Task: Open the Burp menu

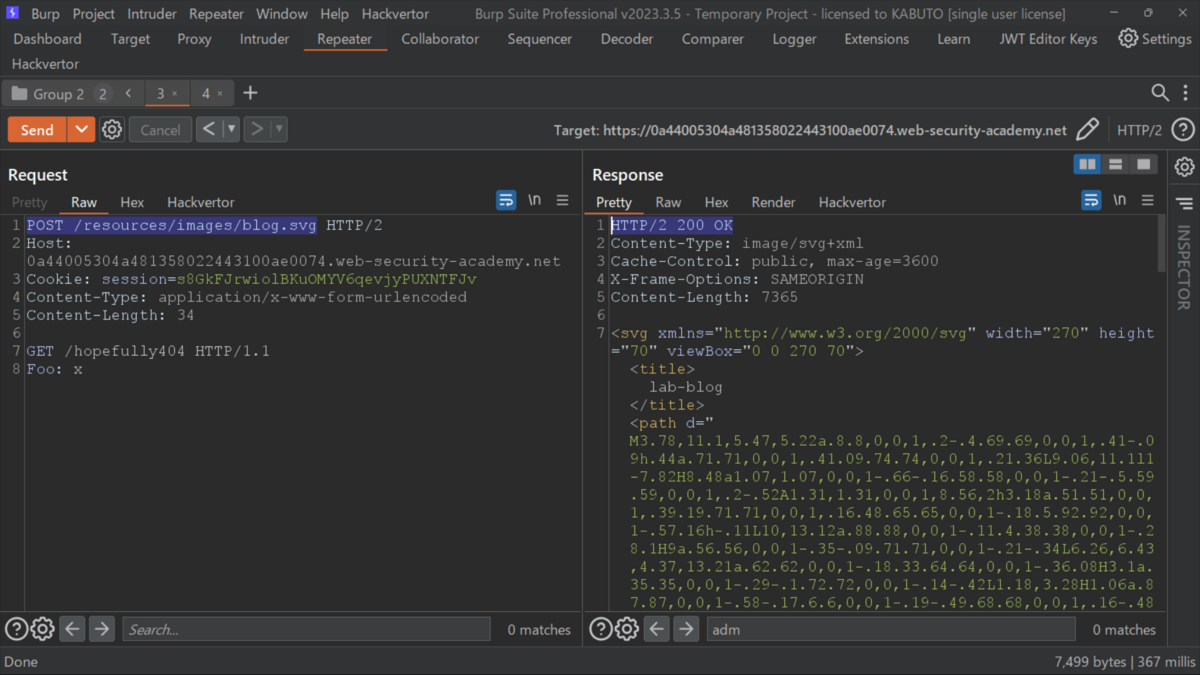Action: pos(45,14)
